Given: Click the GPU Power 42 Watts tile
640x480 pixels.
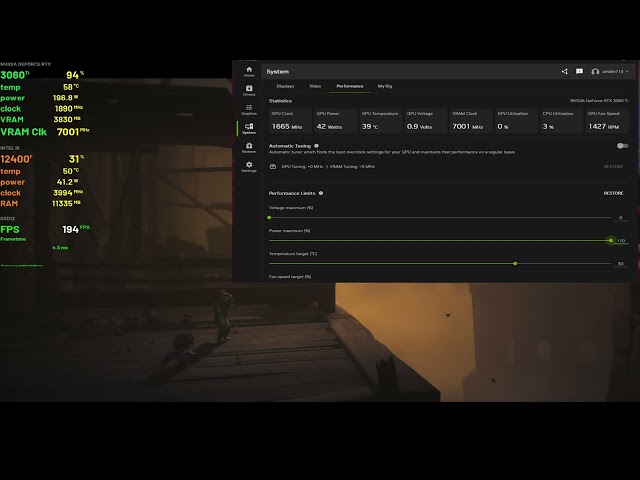Looking at the screenshot, I should (x=335, y=121).
